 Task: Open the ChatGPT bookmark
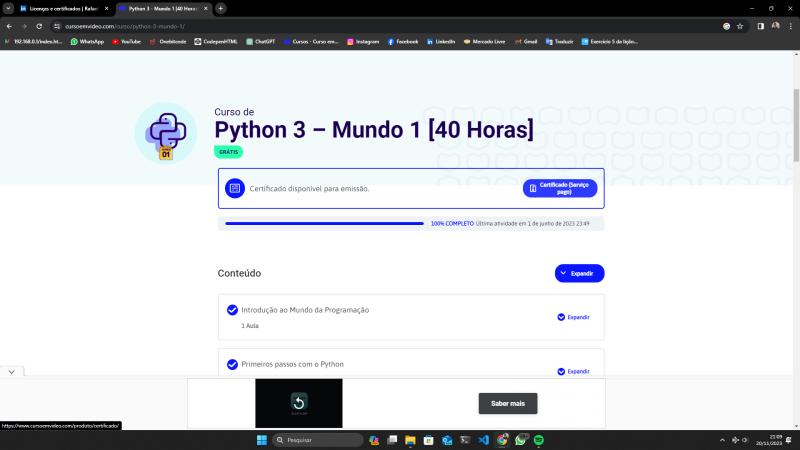pyautogui.click(x=261, y=42)
